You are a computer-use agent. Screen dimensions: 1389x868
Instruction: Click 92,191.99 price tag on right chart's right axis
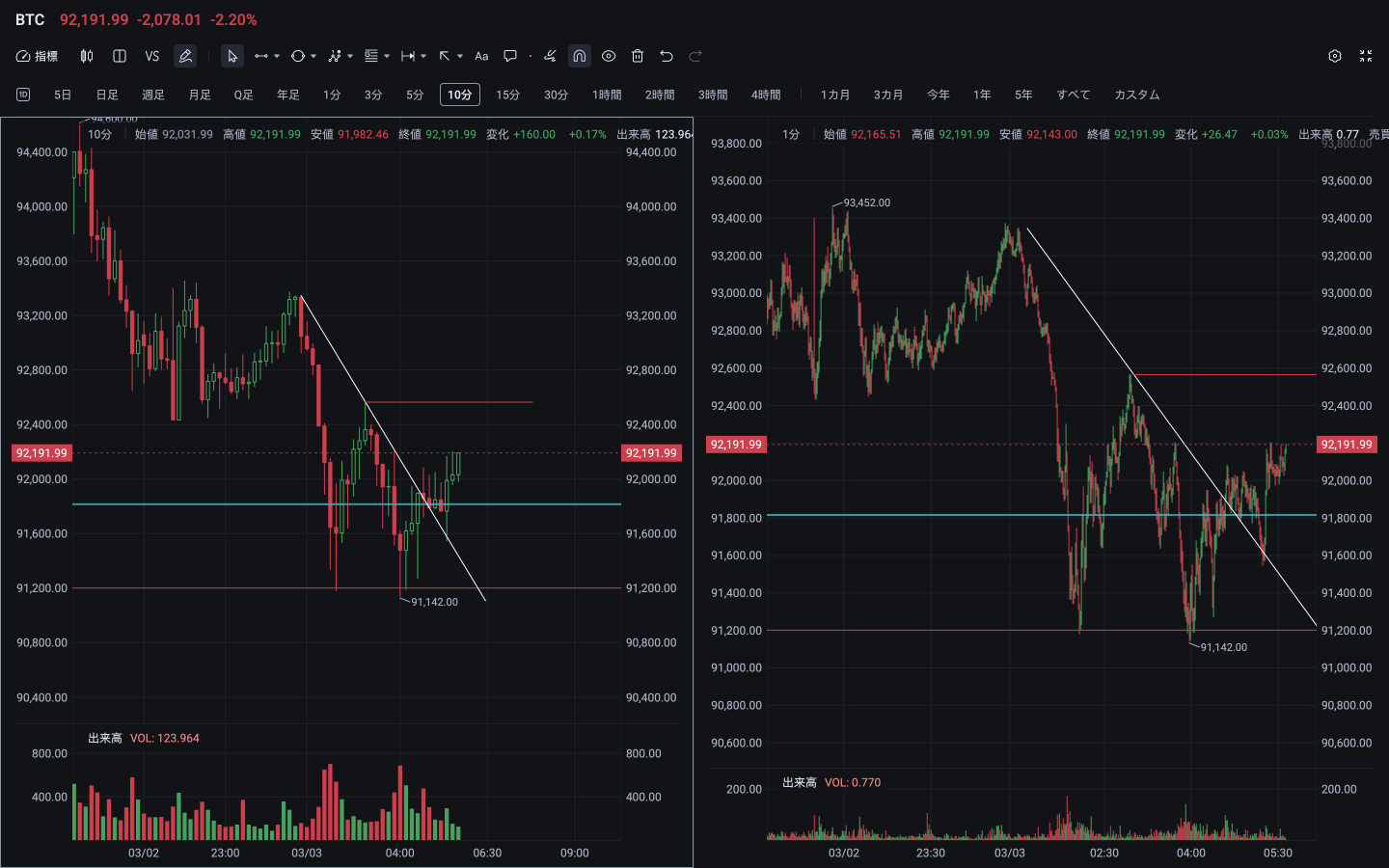pyautogui.click(x=1347, y=445)
